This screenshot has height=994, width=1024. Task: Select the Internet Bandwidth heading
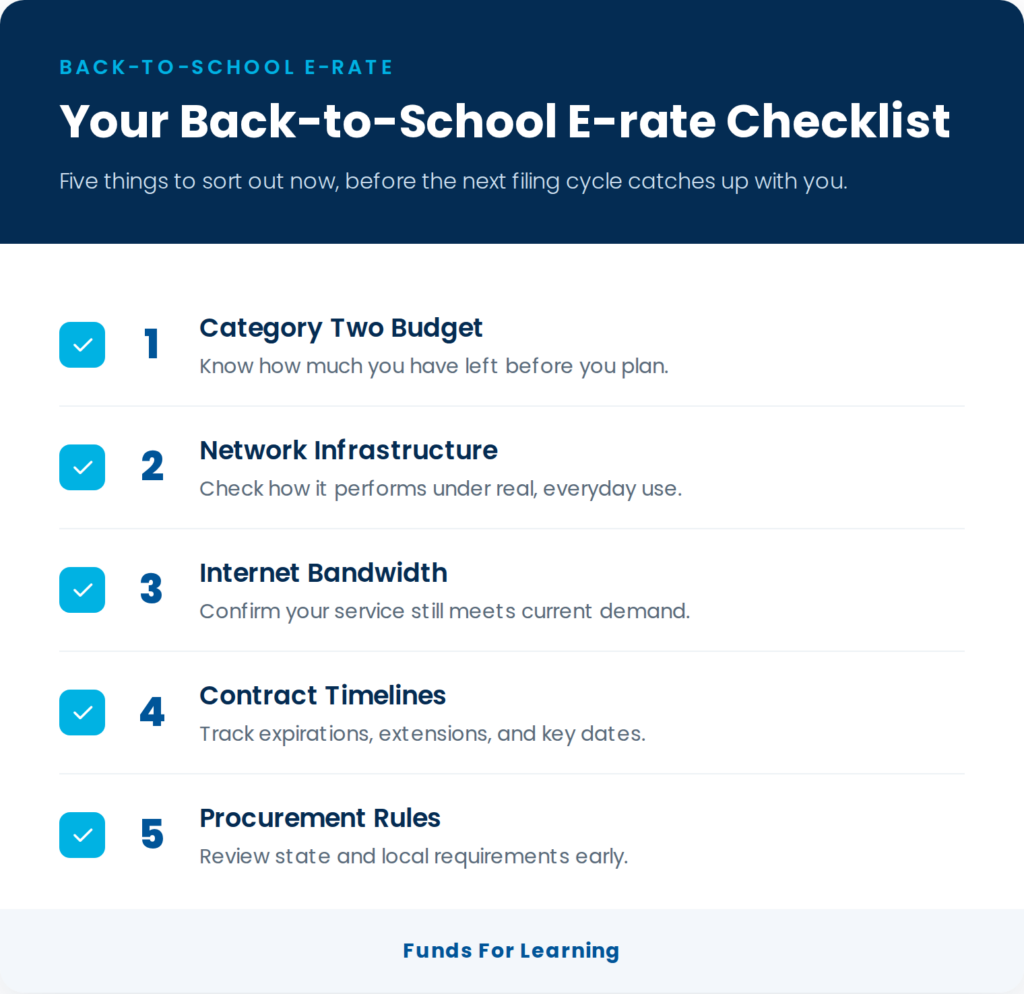point(324,573)
